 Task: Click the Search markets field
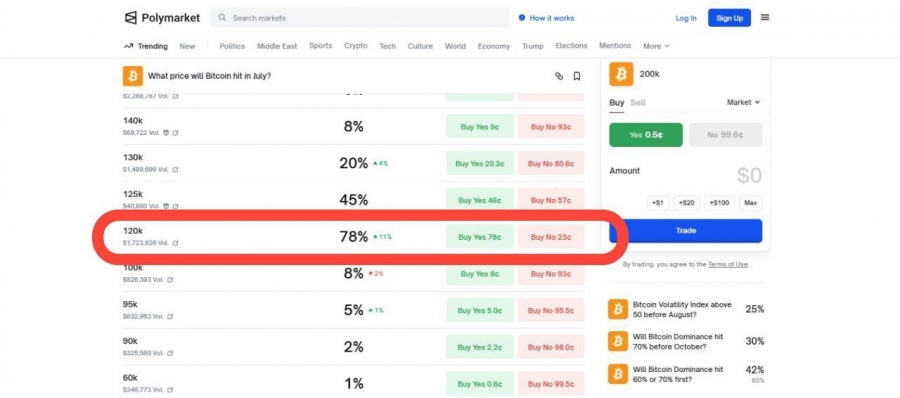coord(360,18)
